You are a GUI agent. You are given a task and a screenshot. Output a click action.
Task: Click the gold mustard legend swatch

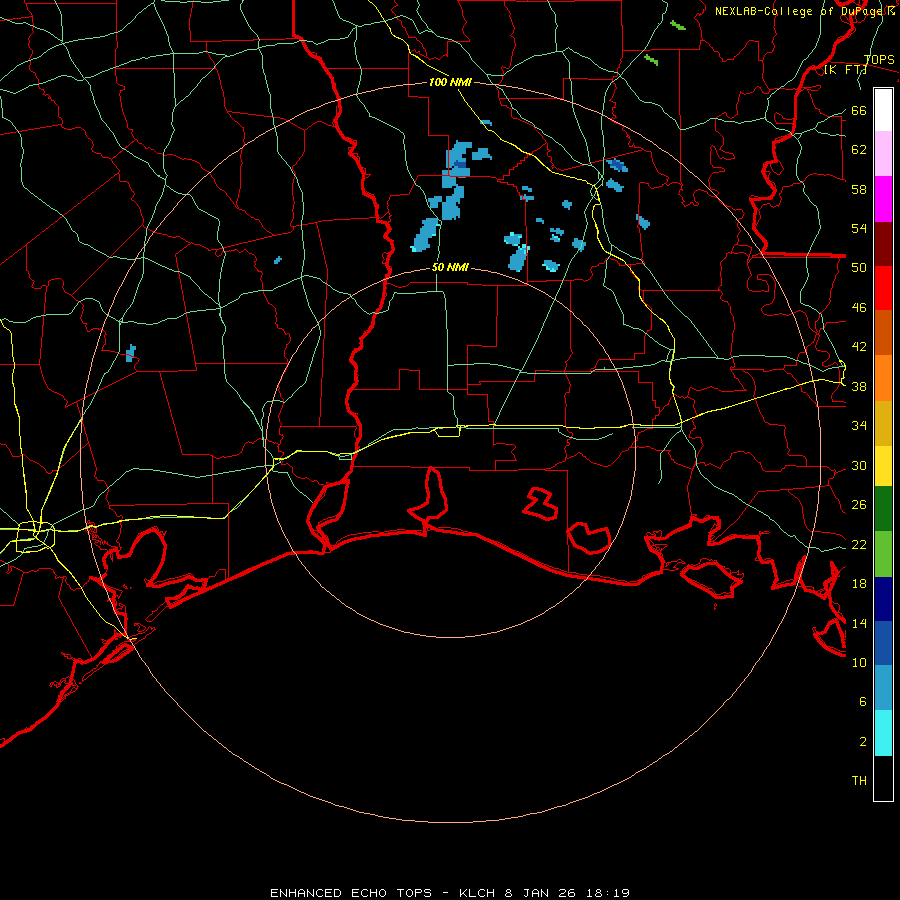[x=883, y=424]
